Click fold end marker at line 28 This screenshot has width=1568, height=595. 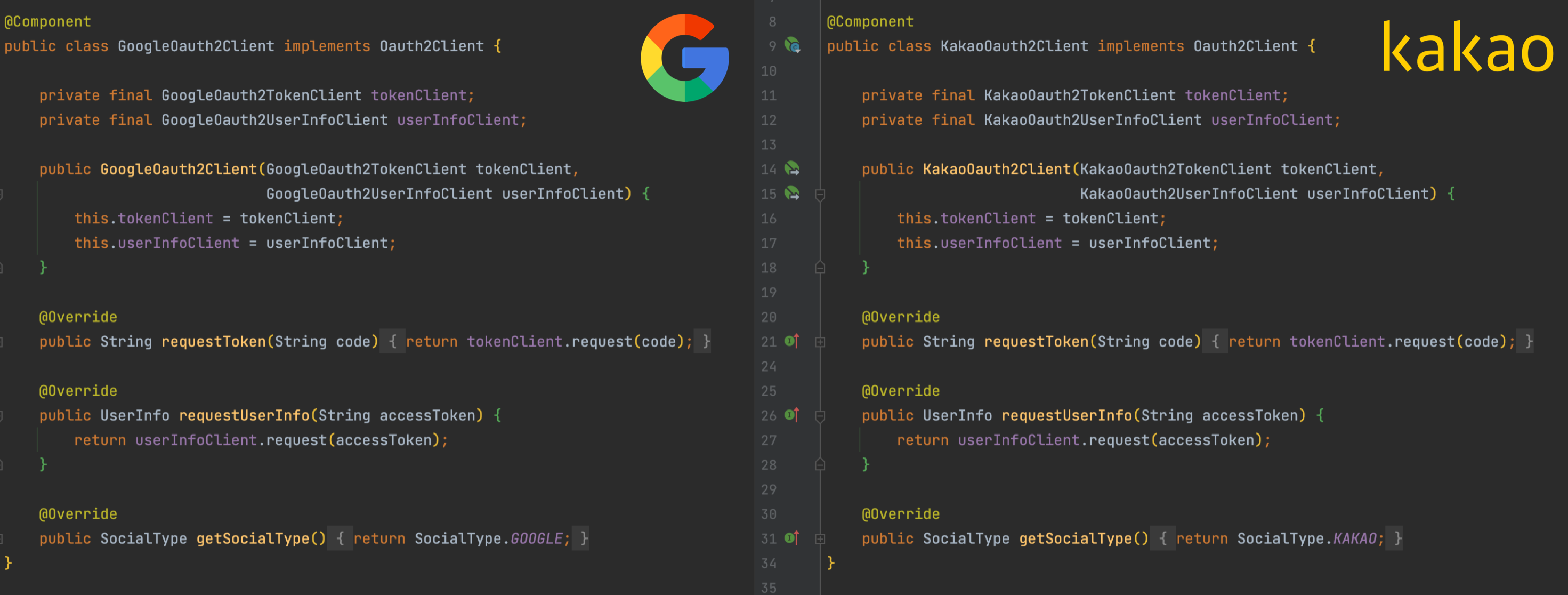(x=820, y=465)
